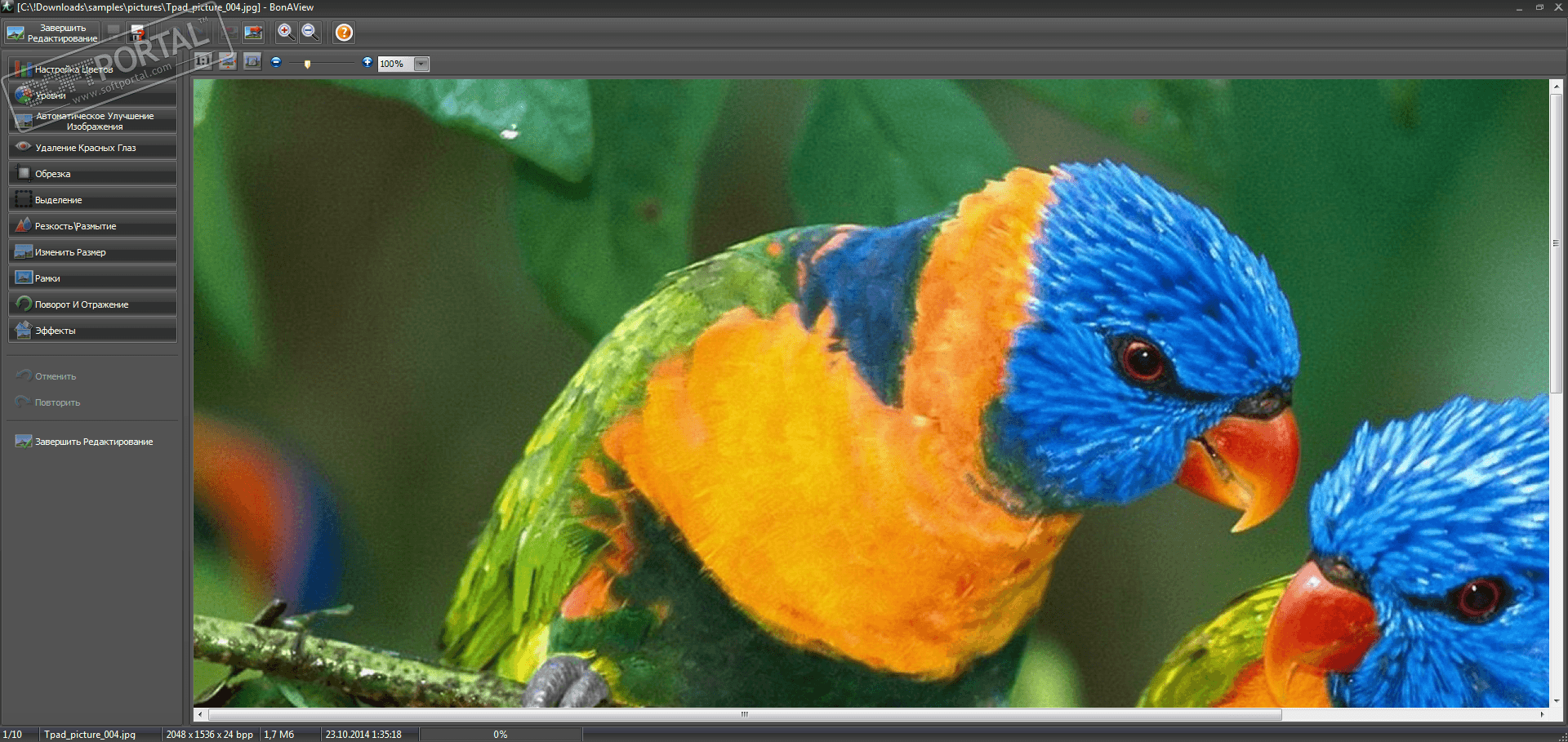Click the zoom out magnifier icon
The width and height of the screenshot is (1568, 742).
click(x=310, y=33)
